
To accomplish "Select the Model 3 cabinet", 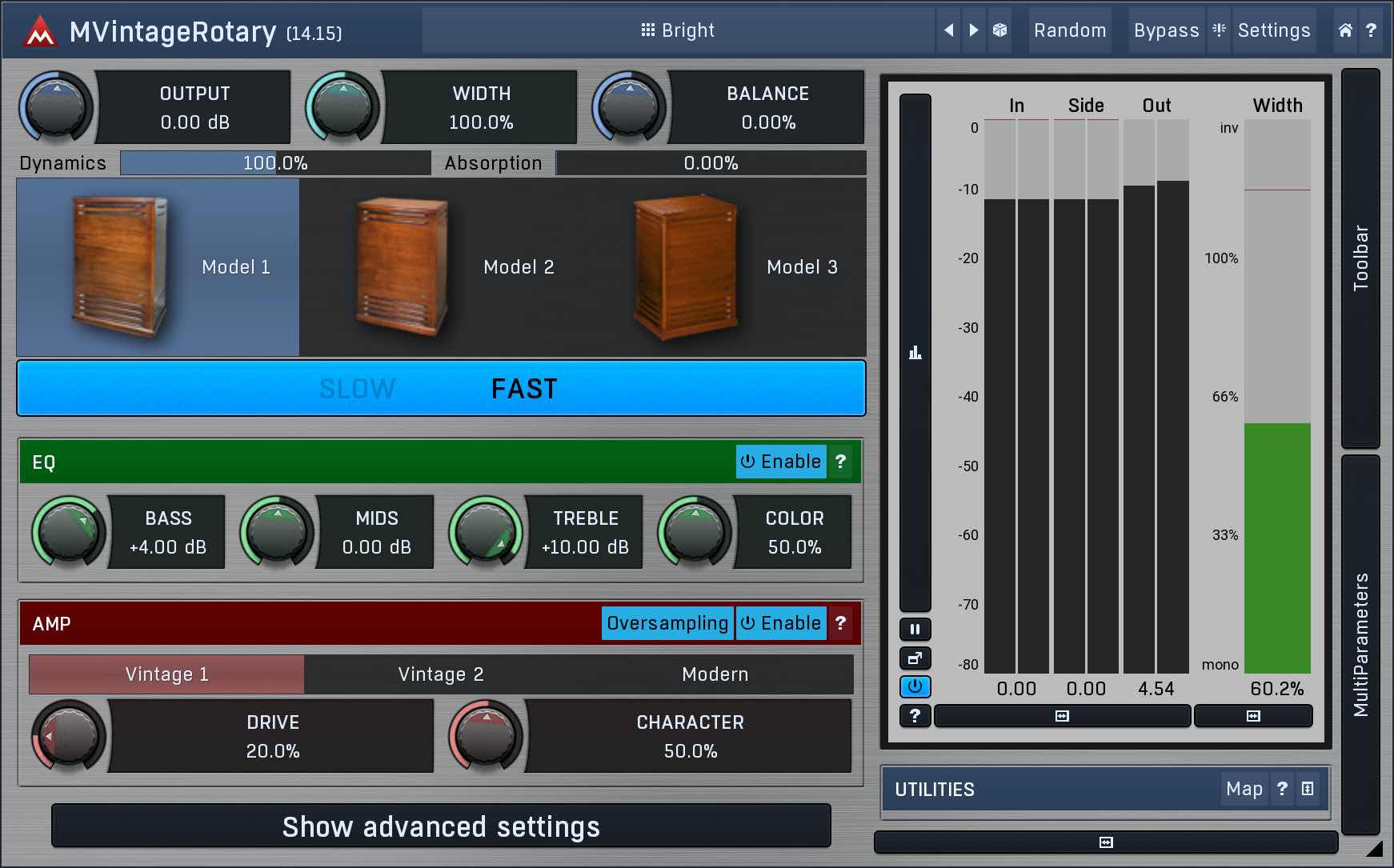I will [x=724, y=267].
